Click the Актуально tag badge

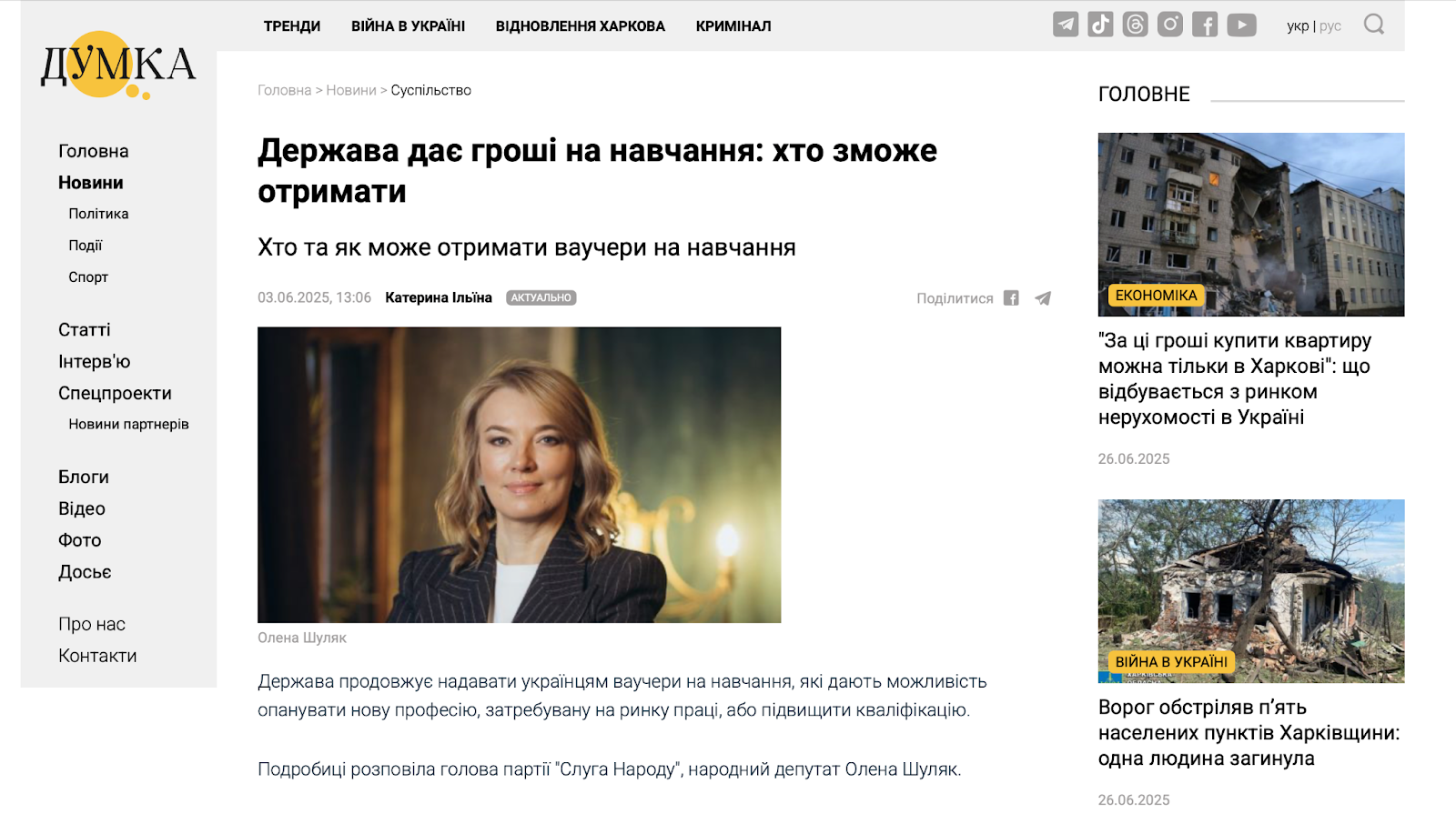[x=541, y=297]
